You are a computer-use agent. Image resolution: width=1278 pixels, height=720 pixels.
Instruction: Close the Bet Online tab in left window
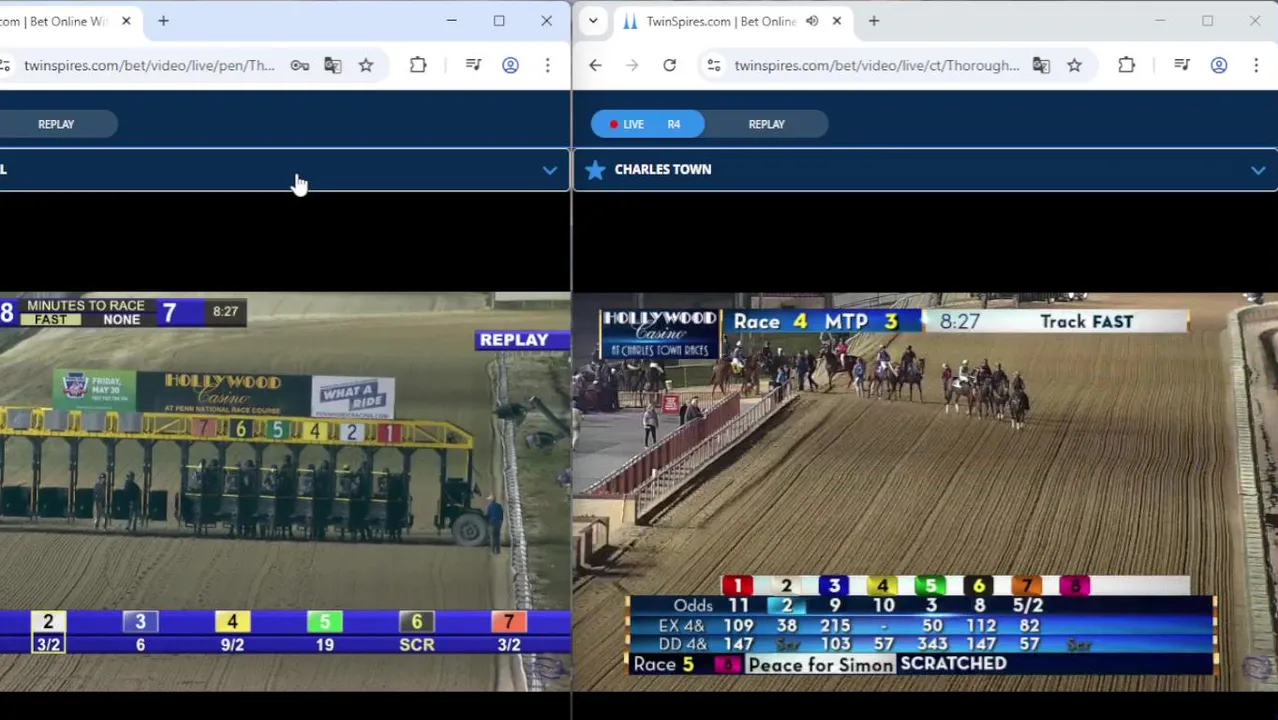click(126, 21)
